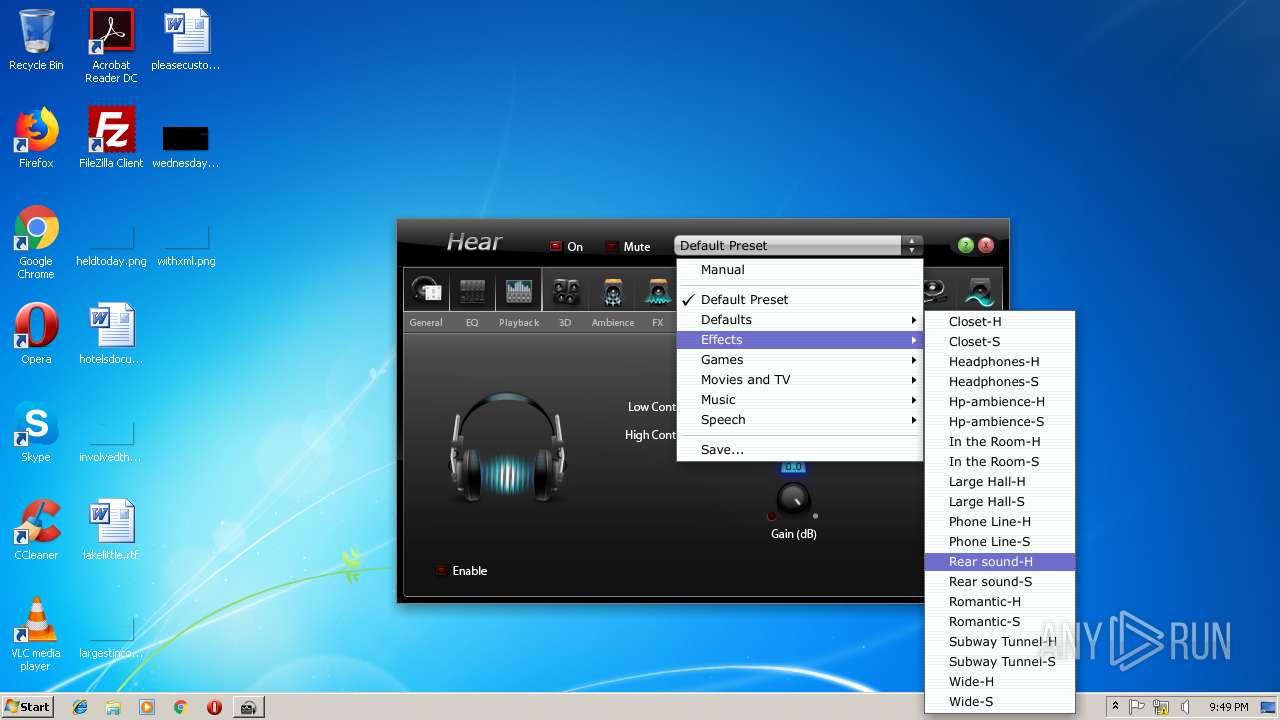Open the Windows Start menu
Screen dimensions: 1280x720
click(28, 707)
